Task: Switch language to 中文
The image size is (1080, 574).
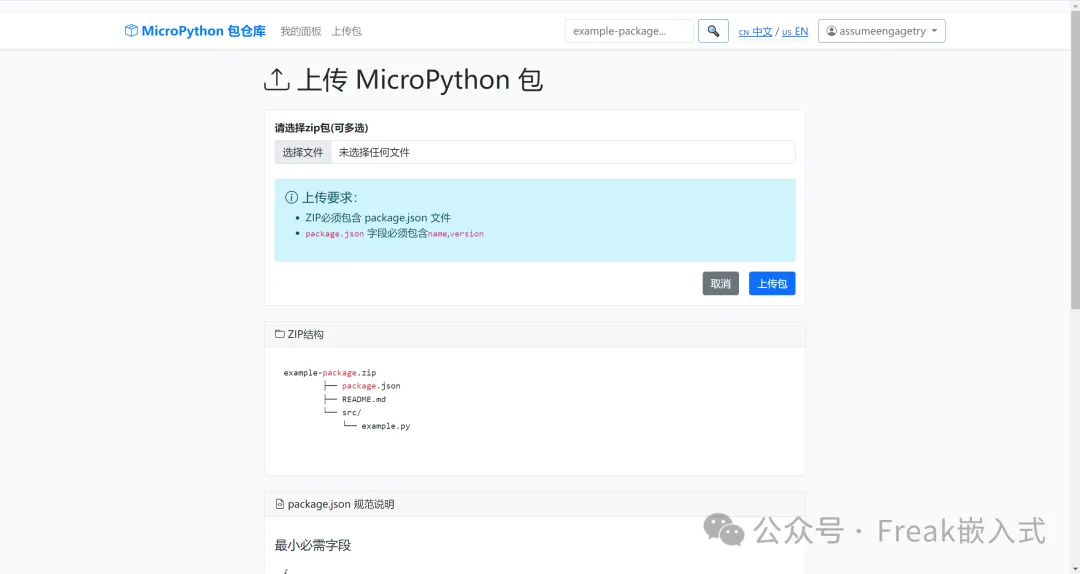Action: tap(755, 32)
